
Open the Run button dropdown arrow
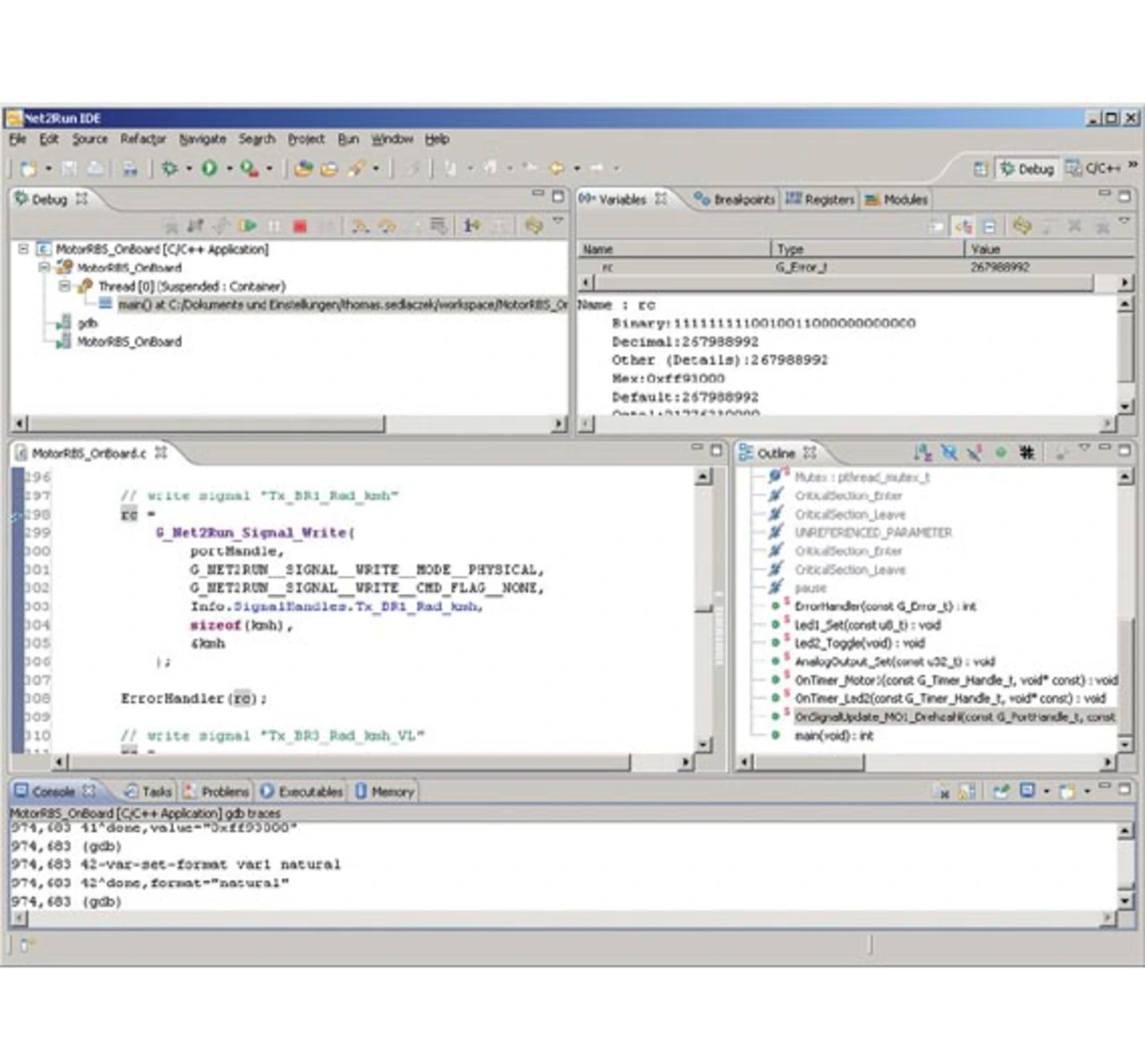[229, 168]
